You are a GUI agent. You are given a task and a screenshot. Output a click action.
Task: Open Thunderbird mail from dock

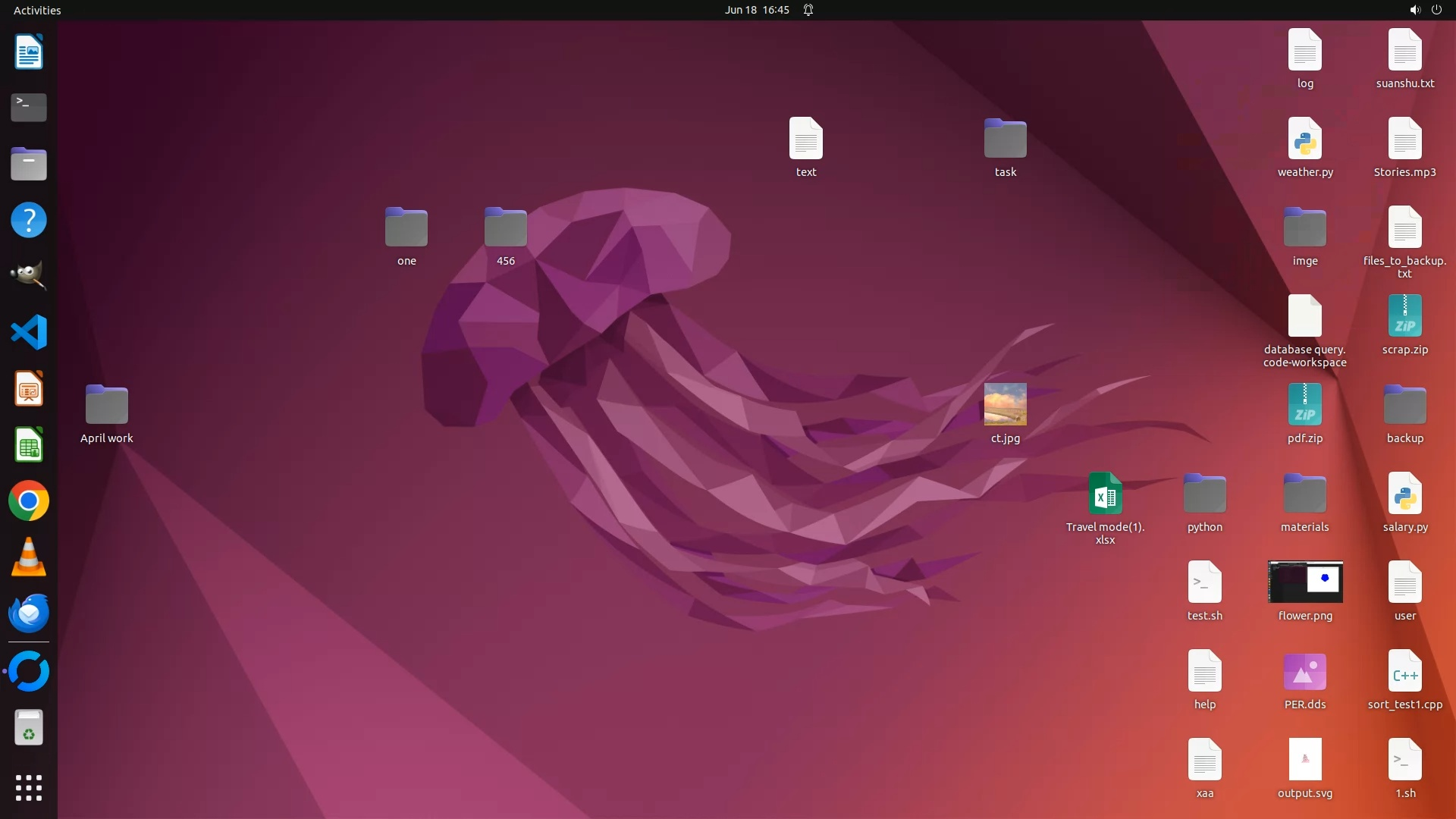[29, 613]
